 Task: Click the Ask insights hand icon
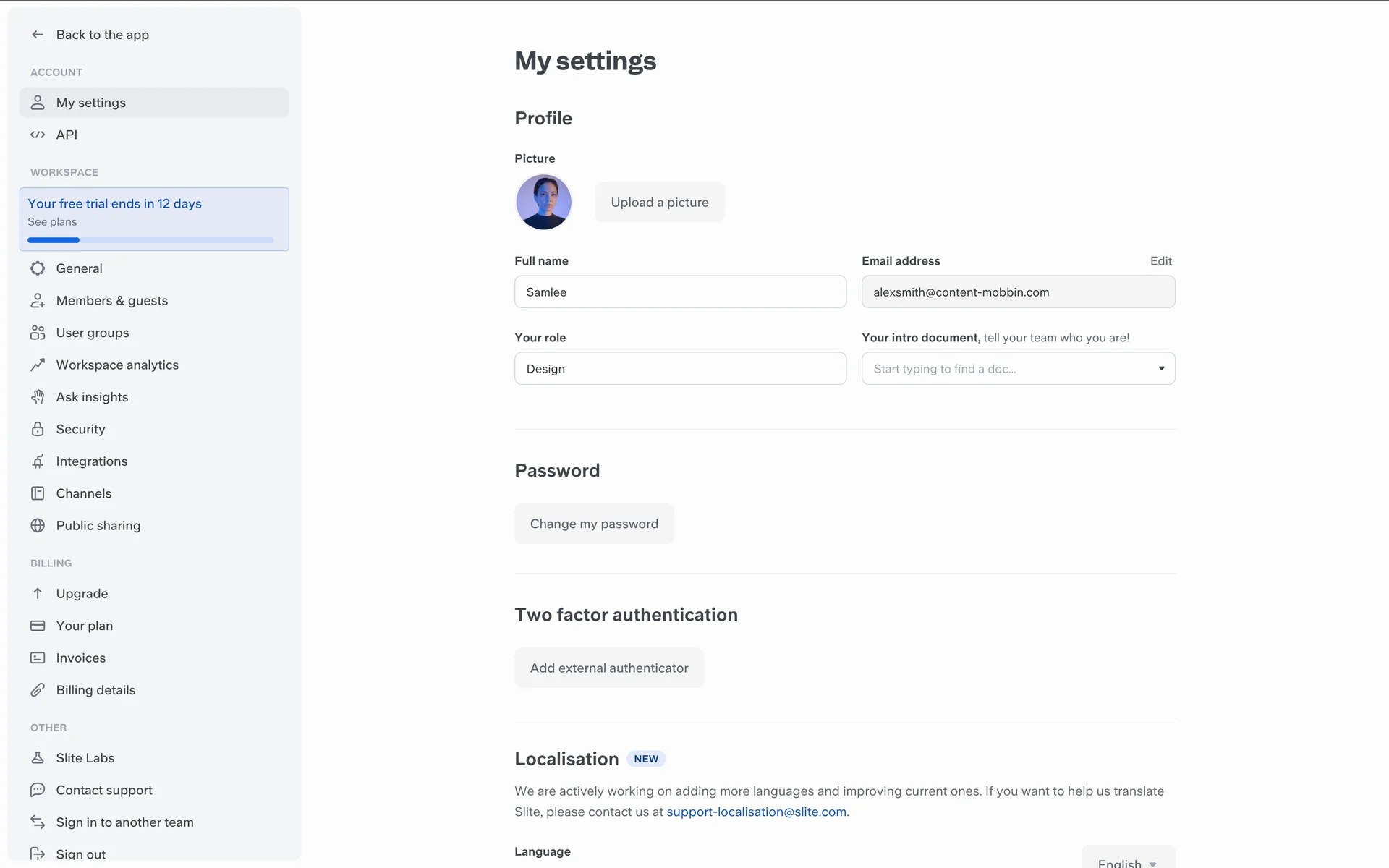click(x=38, y=397)
